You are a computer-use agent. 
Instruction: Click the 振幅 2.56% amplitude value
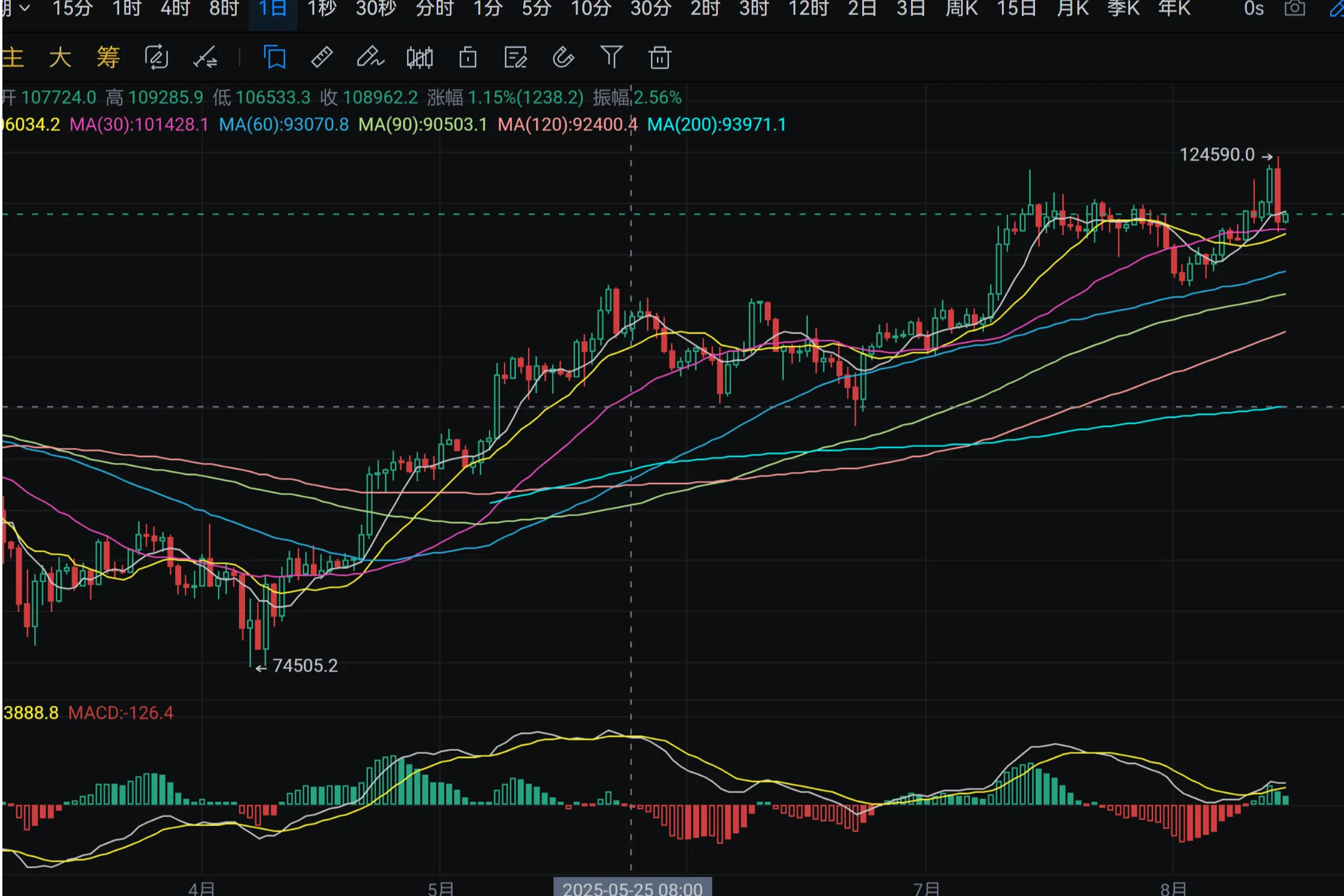tap(637, 98)
